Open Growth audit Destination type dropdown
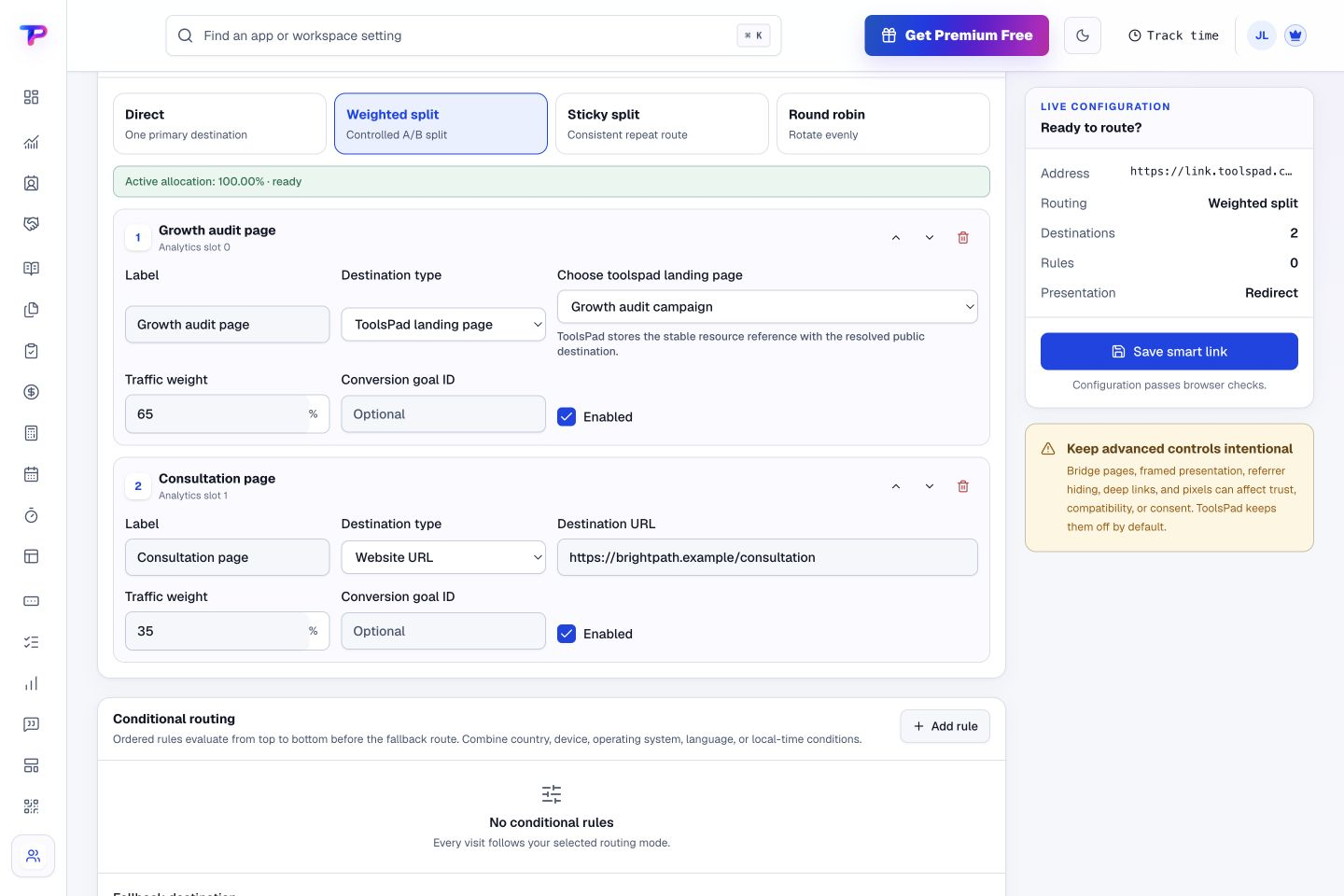Screen dimensions: 1344x896 443,324
